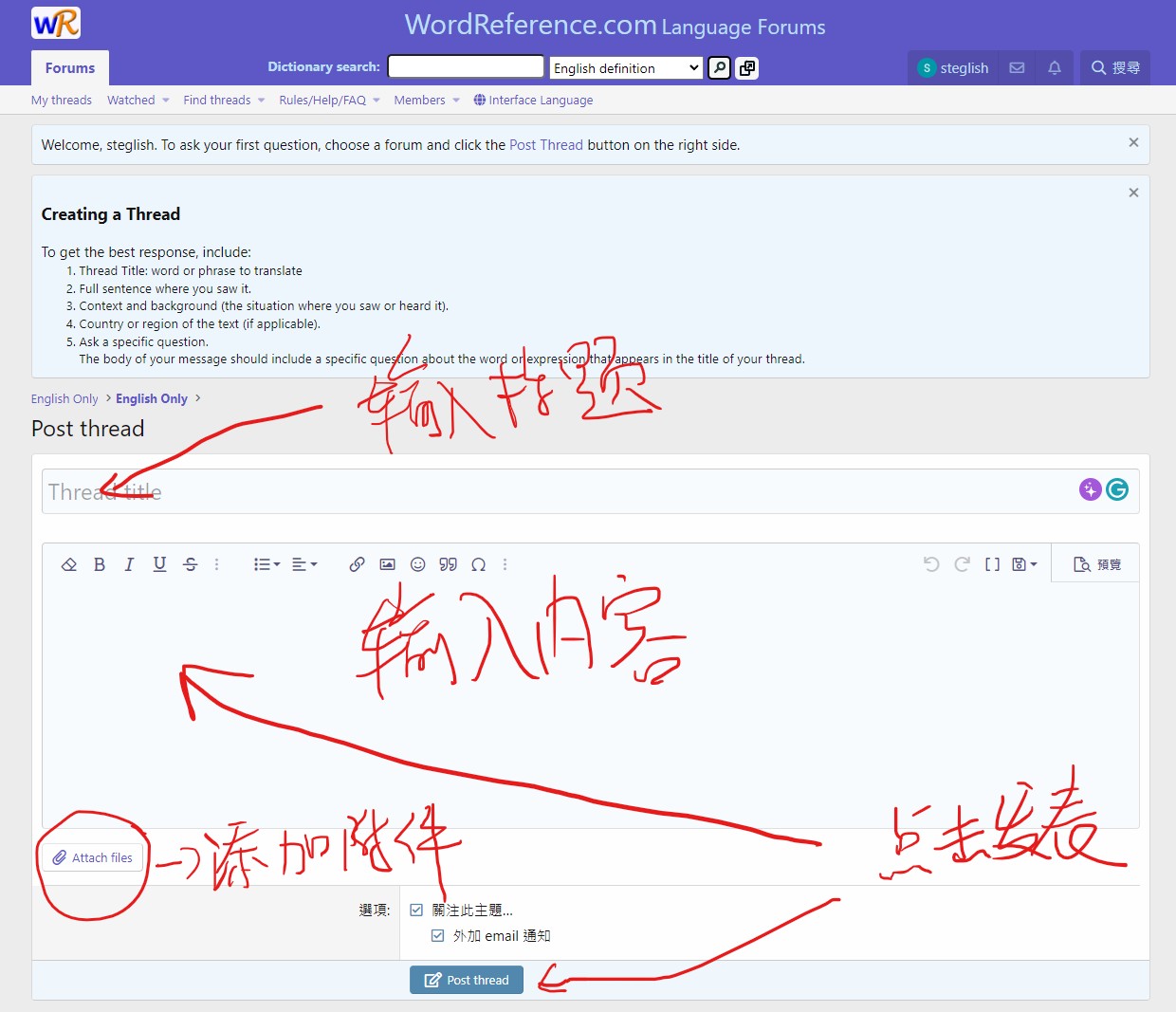Open the search button in header
This screenshot has width=1176, height=1012.
1115,68
